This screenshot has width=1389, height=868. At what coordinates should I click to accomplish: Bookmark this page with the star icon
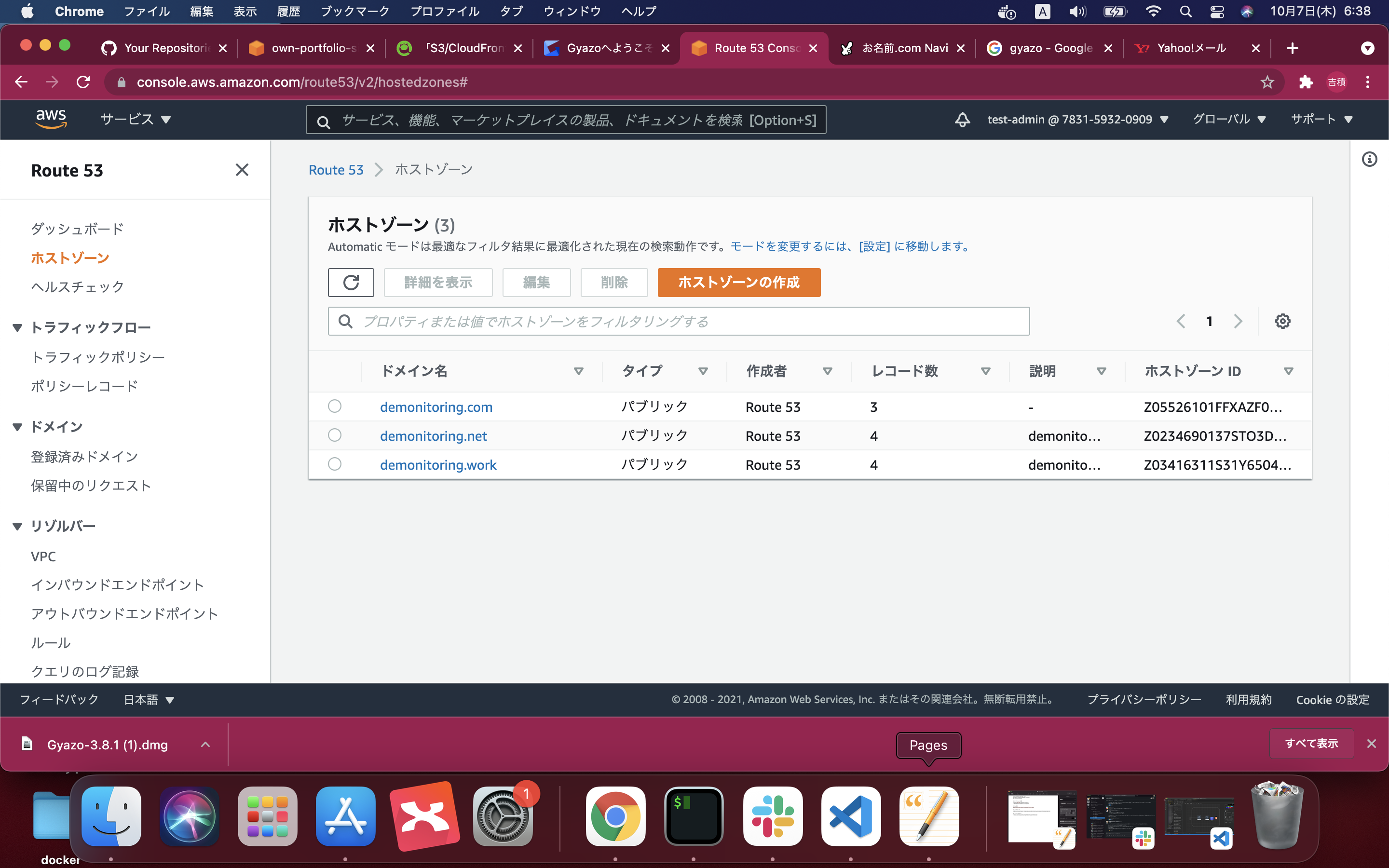(1267, 82)
